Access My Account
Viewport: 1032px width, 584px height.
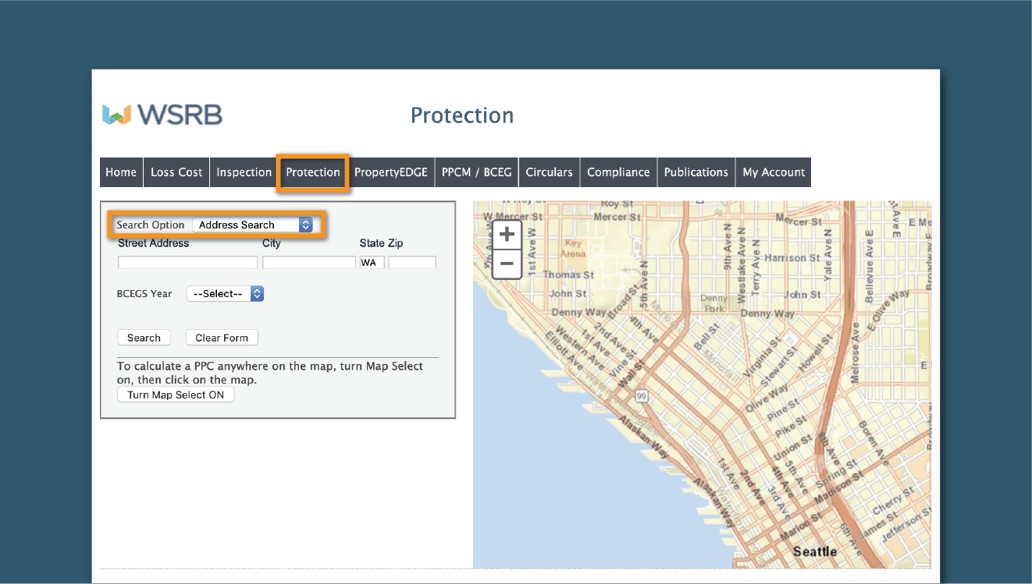[x=773, y=171]
